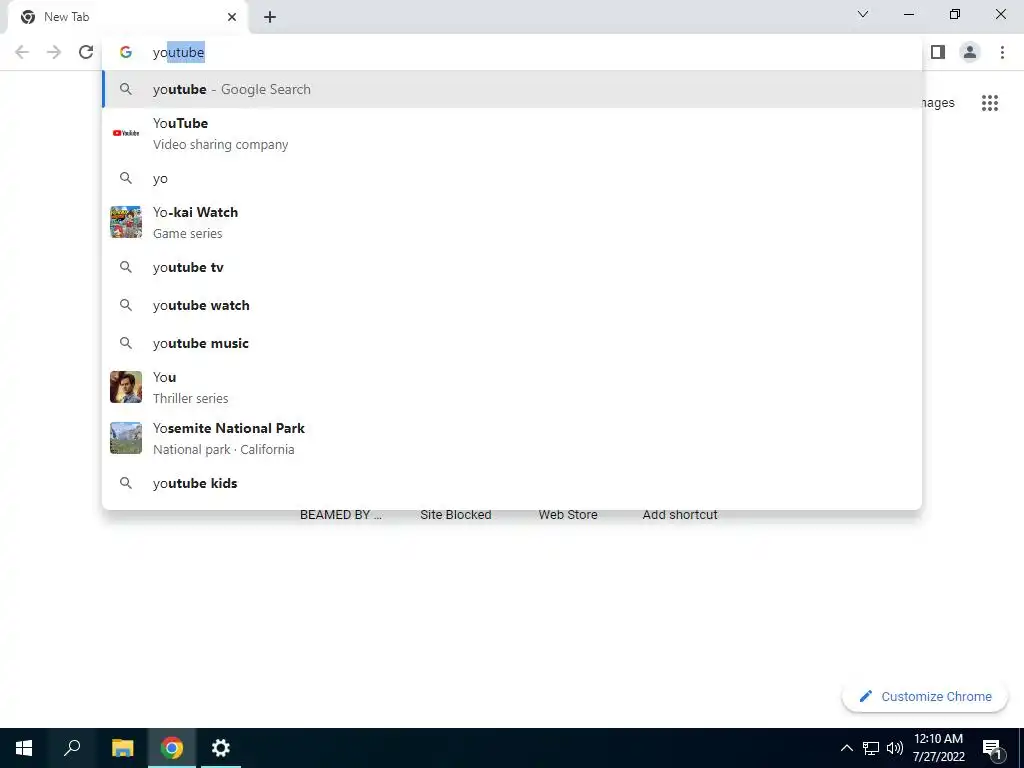Select 'youtube - Google Search' suggestion
1024x768 pixels.
512,89
